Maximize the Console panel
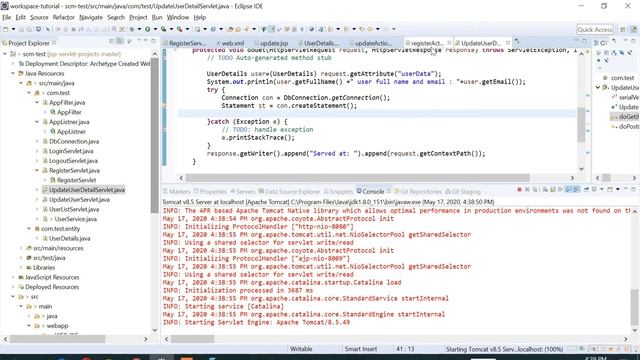This screenshot has width=640, height=360. click(x=633, y=190)
